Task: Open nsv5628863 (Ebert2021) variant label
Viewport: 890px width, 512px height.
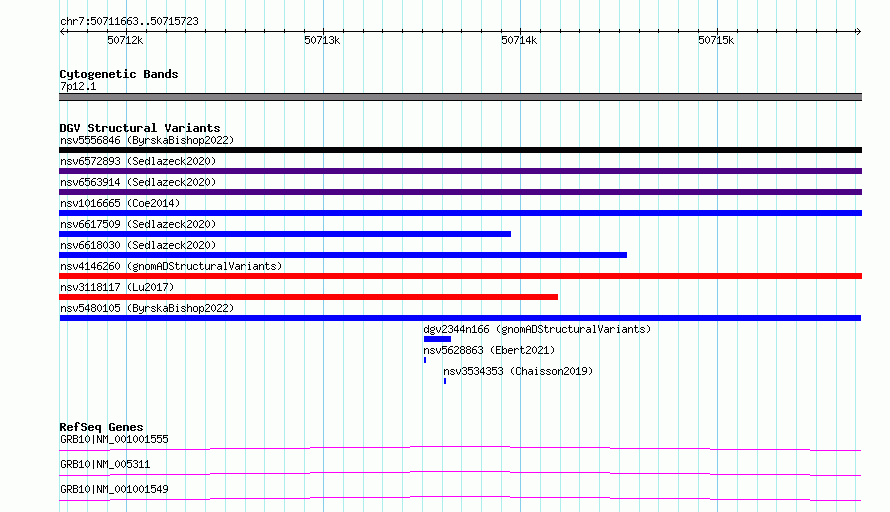Action: 489,350
